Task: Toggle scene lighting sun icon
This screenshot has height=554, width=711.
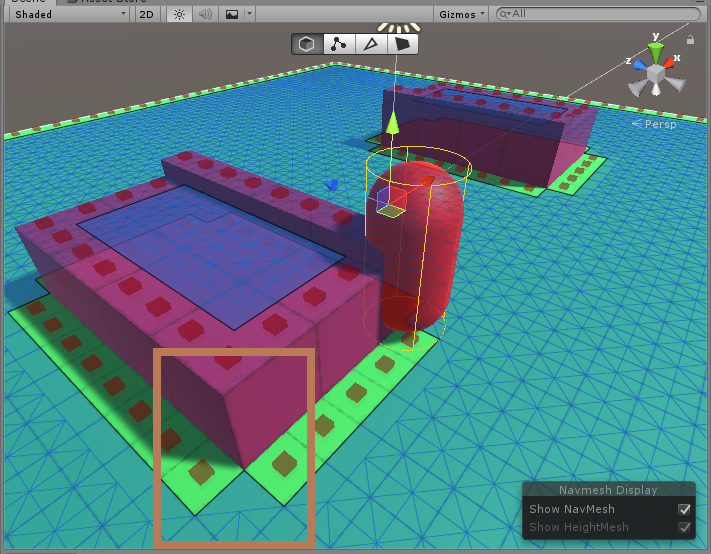Action: (180, 15)
